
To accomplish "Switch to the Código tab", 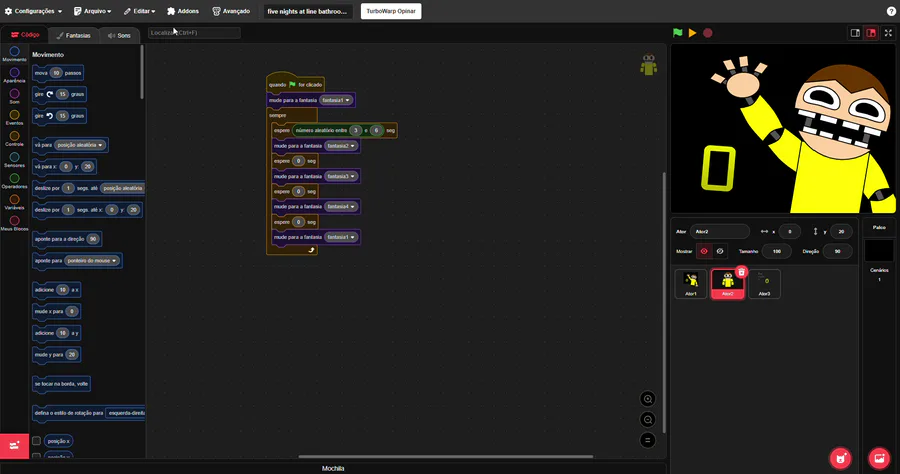I will pyautogui.click(x=25, y=35).
